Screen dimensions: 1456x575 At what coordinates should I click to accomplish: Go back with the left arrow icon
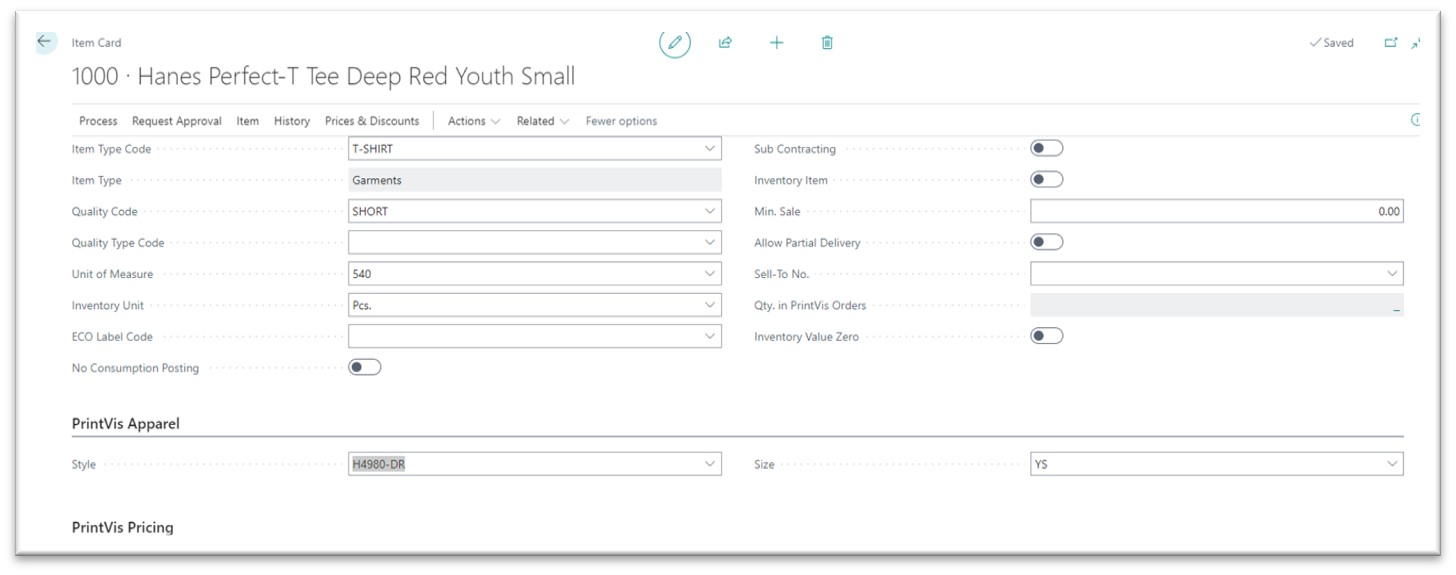click(45, 42)
